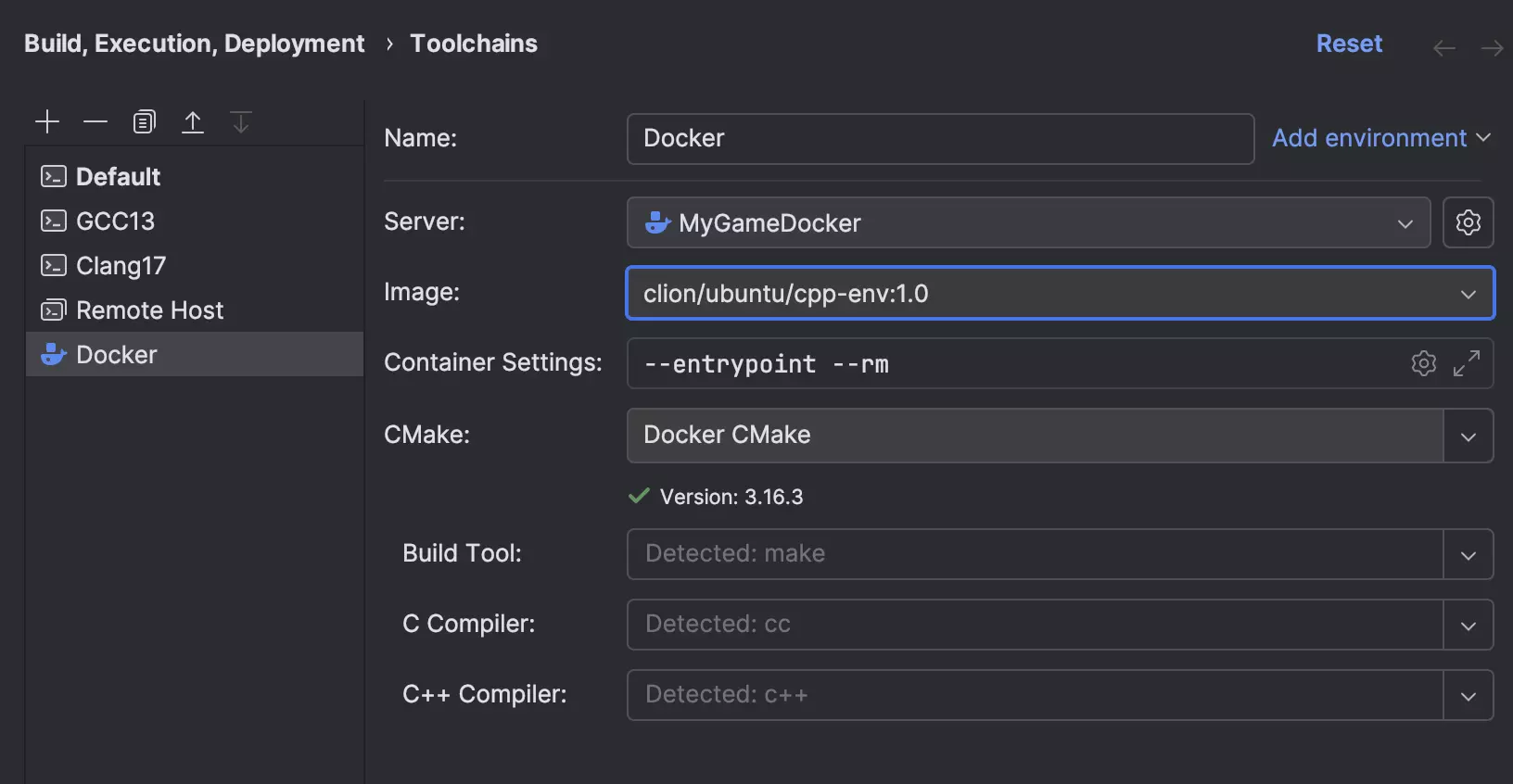Select the Remote Host toolchain

pyautogui.click(x=149, y=310)
